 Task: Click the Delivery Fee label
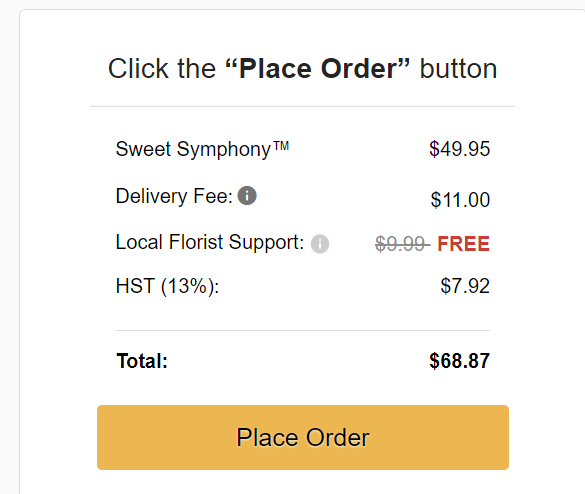pos(174,196)
